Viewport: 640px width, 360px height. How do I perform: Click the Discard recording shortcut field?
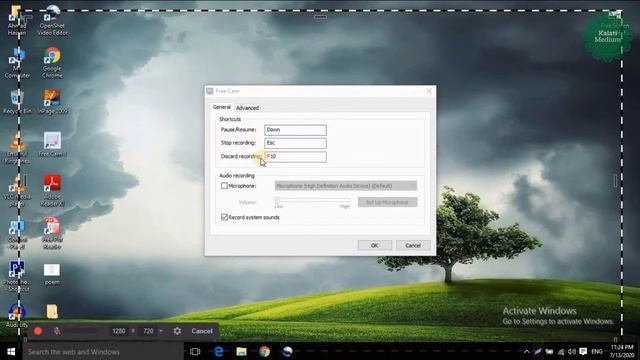click(x=295, y=156)
